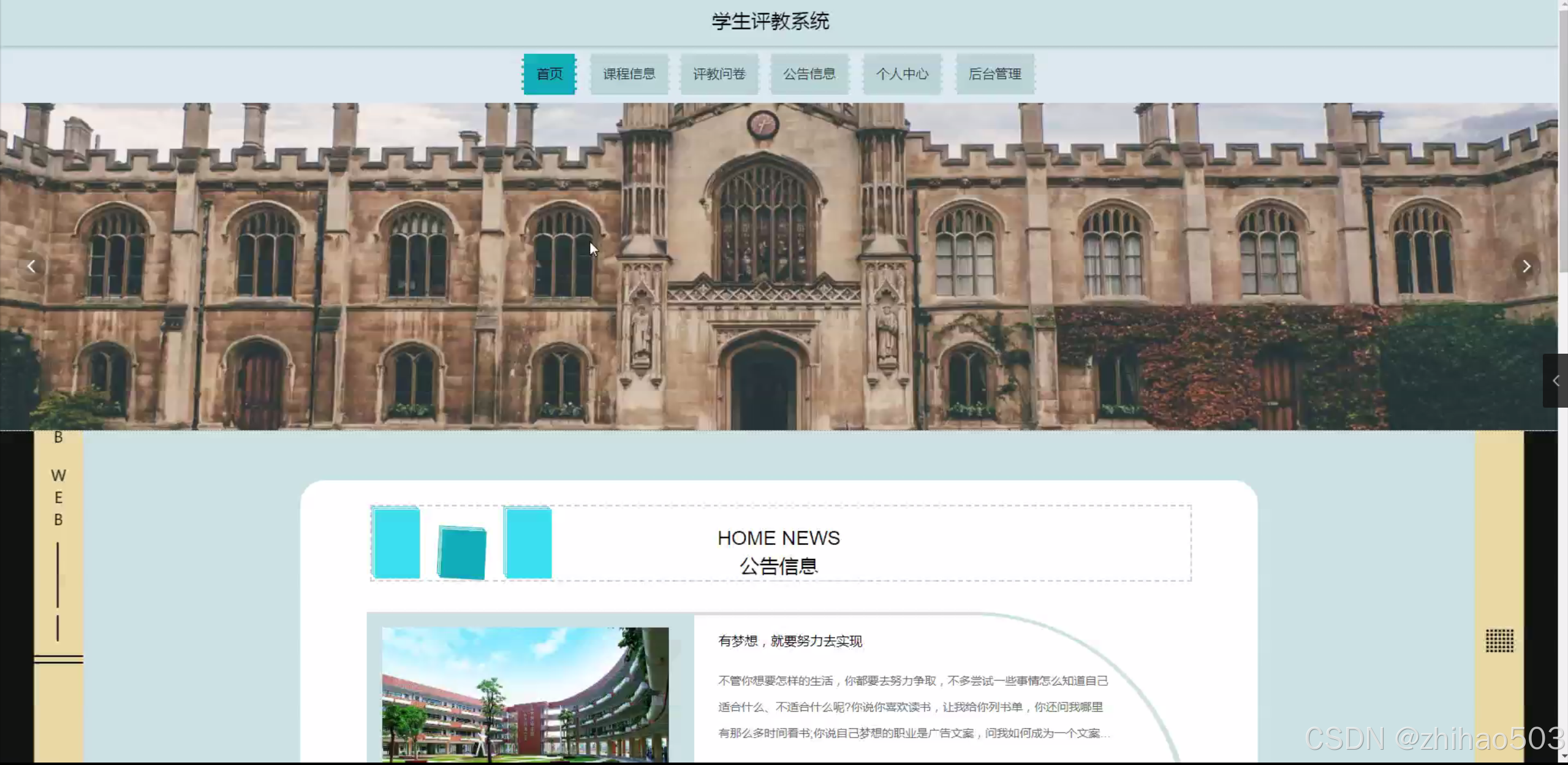The height and width of the screenshot is (765, 1568).
Task: Go to the 评教问卷 tab
Action: (719, 74)
